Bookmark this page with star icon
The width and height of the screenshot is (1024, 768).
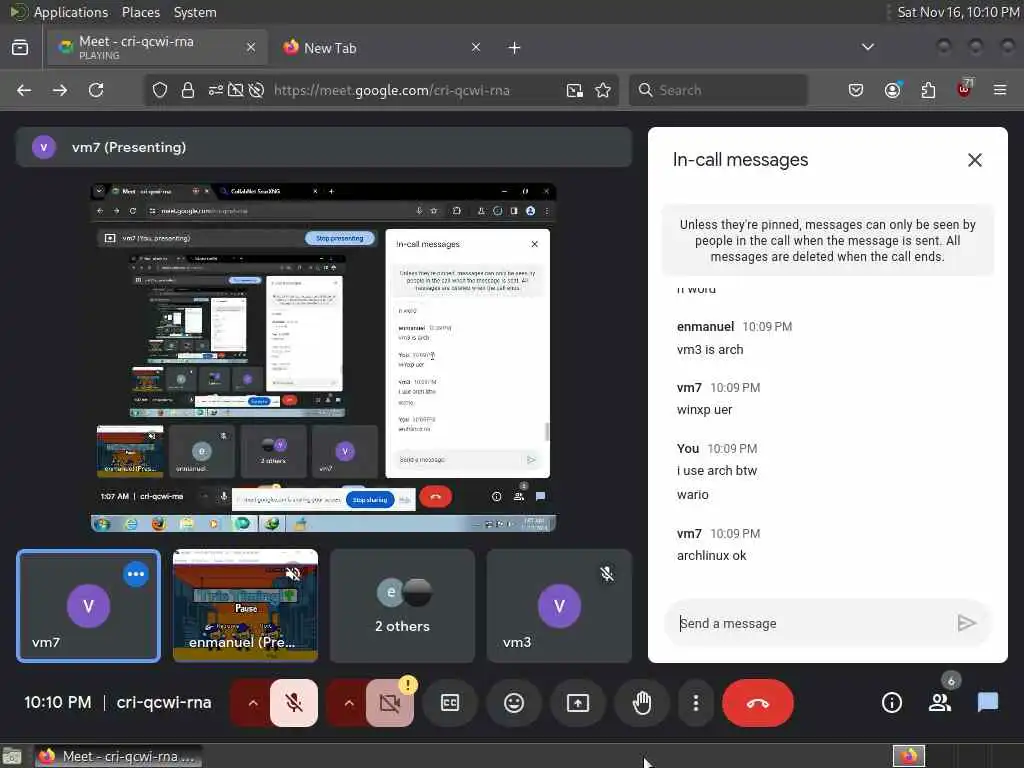click(603, 90)
